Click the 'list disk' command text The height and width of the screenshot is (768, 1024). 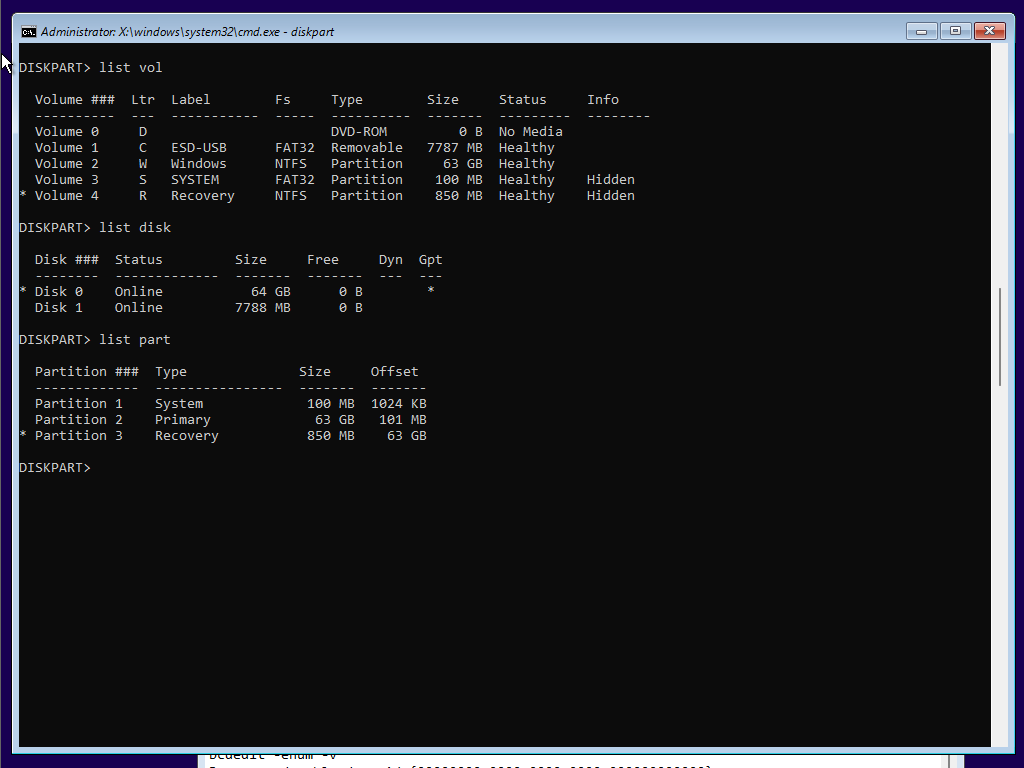135,228
